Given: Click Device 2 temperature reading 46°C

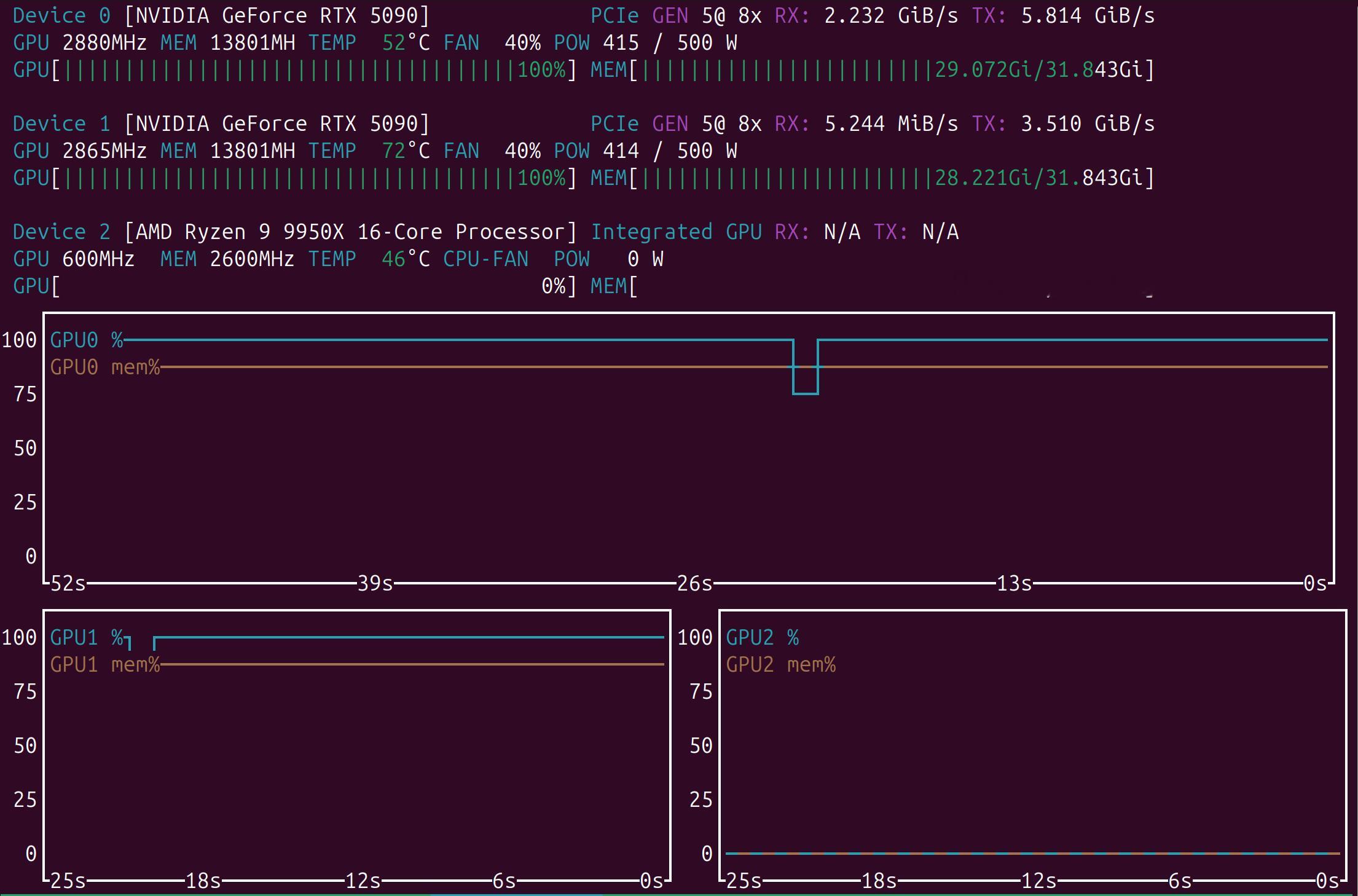Looking at the screenshot, I should click(406, 259).
